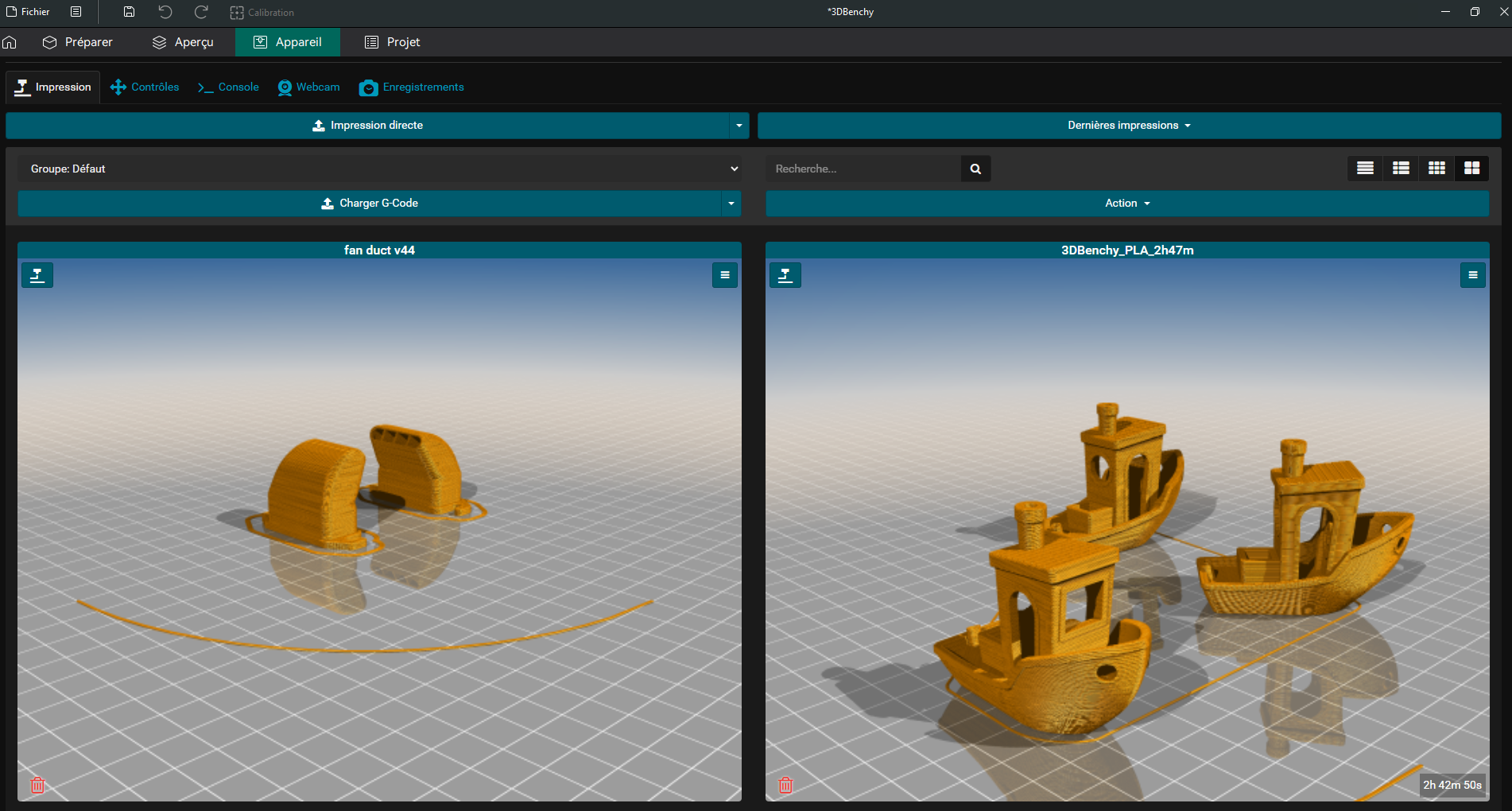Viewport: 1512px width, 811px height.
Task: Delete 3DBenchy file with trash icon
Action: [785, 786]
